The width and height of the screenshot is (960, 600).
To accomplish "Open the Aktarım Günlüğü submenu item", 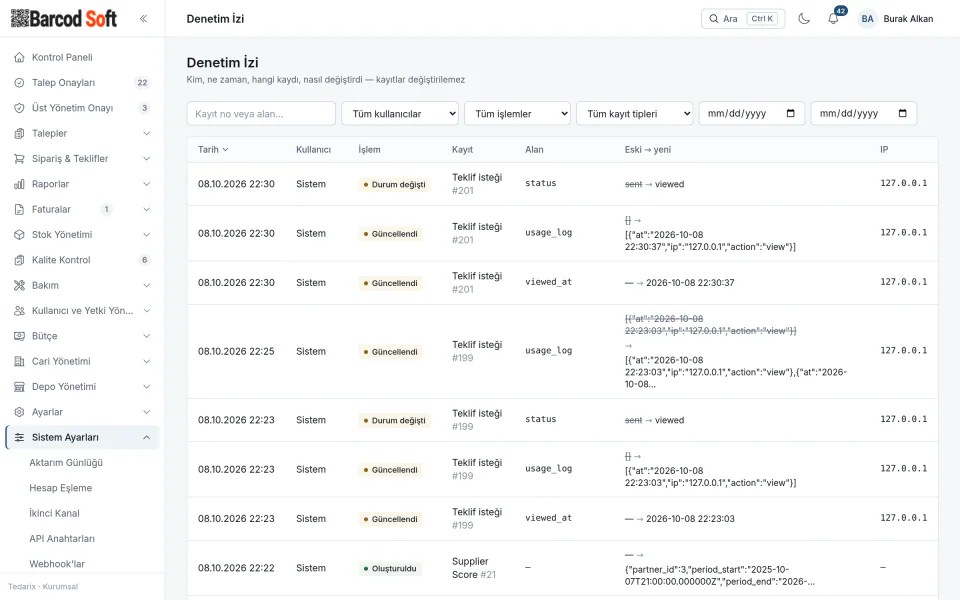I will (66, 463).
